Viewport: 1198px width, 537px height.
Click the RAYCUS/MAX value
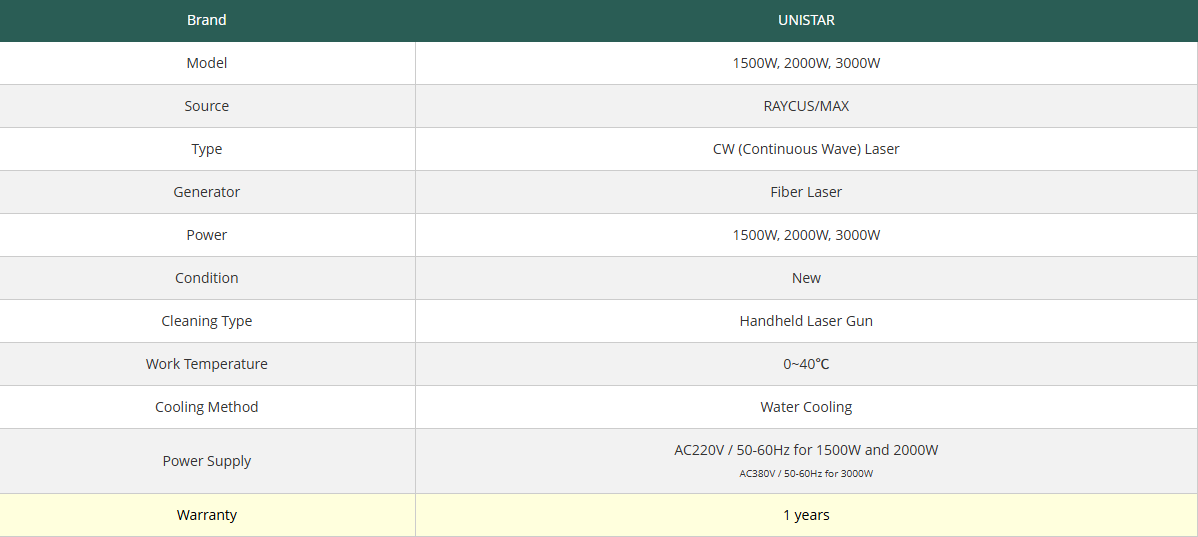(x=806, y=106)
